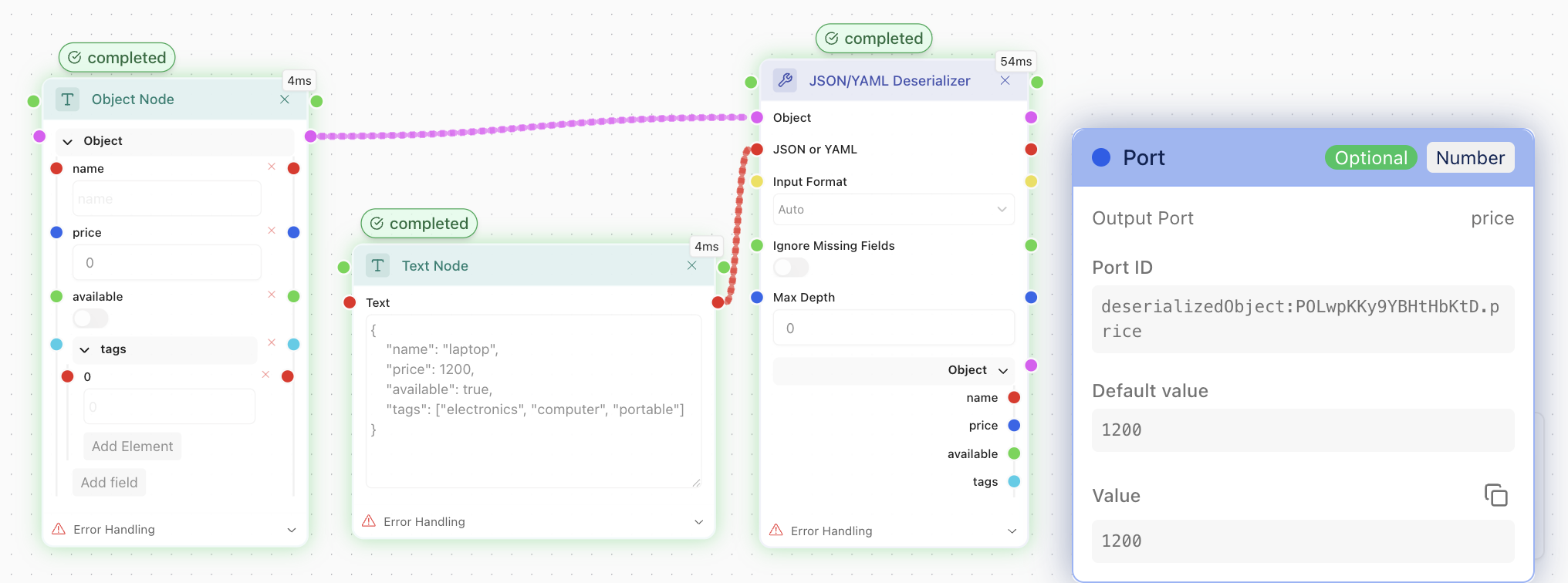
Task: Click the Optional badge in Port panel
Action: (x=1370, y=158)
